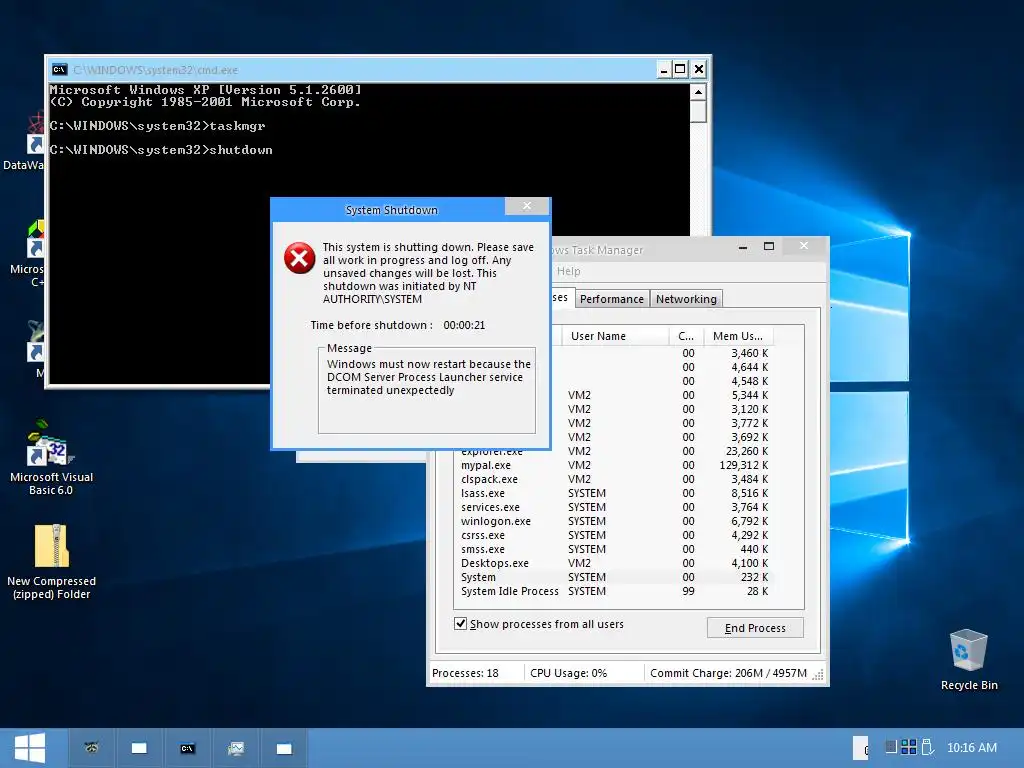Select the mypal.exe process row
This screenshot has height=768, width=1024.
[x=614, y=465]
